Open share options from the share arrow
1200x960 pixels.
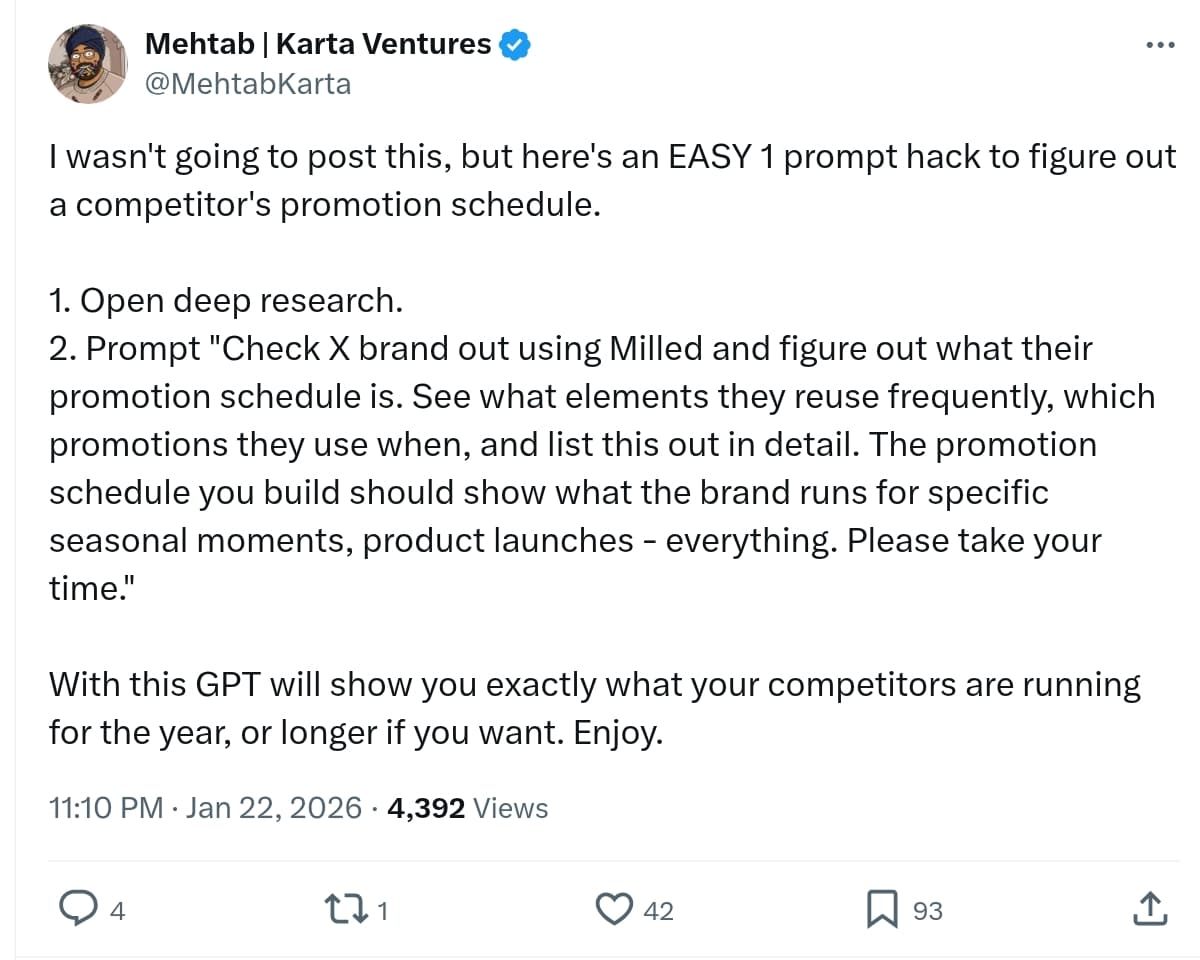(x=1150, y=910)
